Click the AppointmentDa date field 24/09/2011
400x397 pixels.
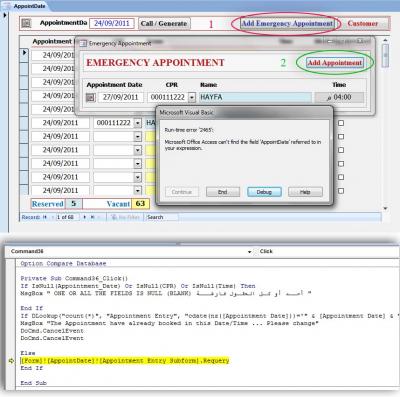tap(112, 23)
